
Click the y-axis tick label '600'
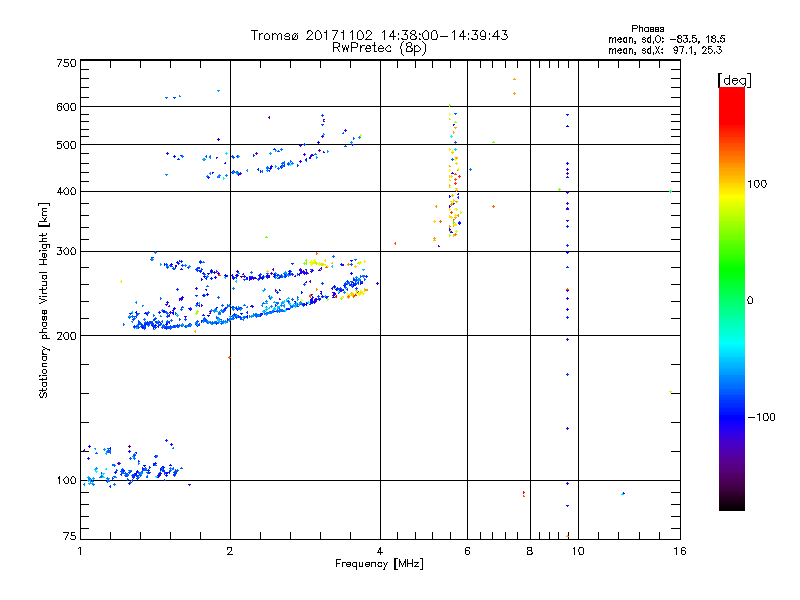click(66, 107)
